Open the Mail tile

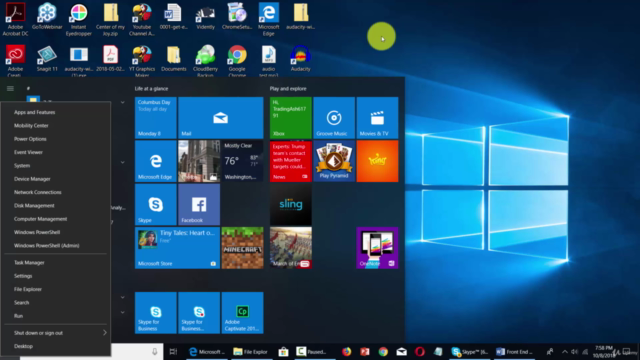click(220, 118)
